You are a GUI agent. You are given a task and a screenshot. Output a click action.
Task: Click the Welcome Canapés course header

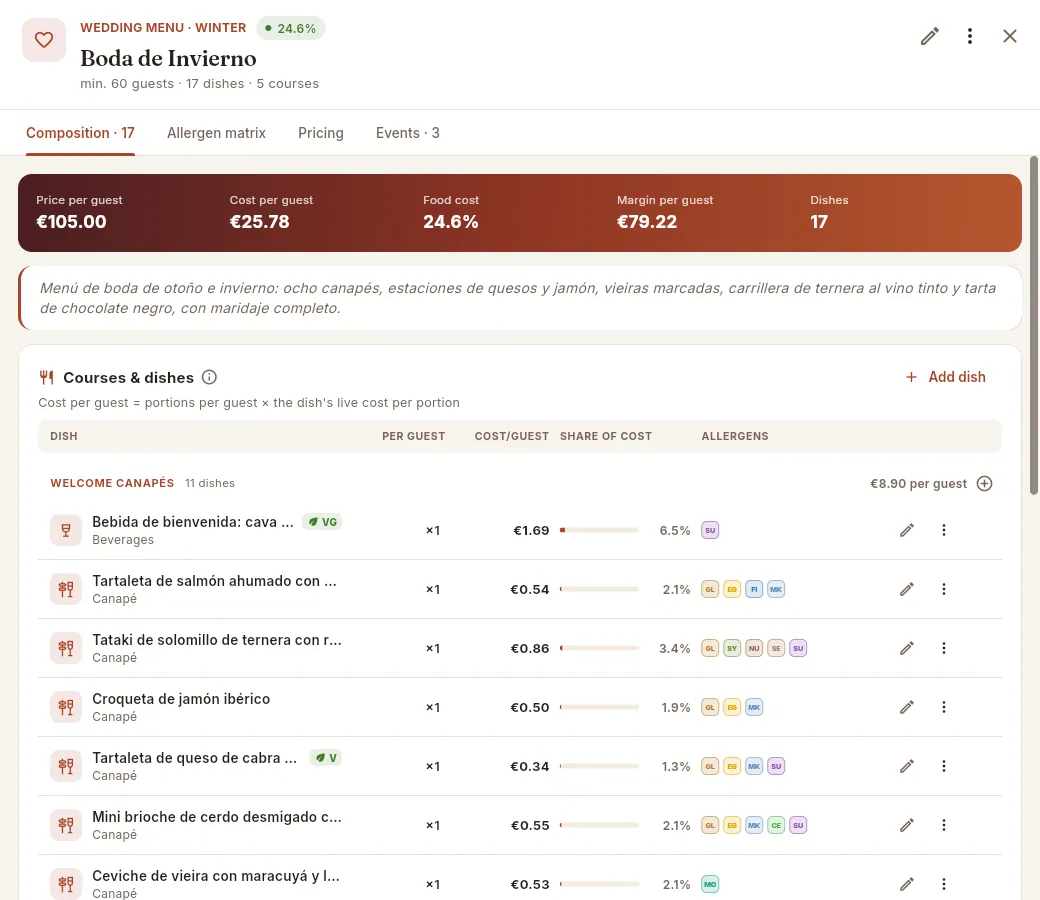[112, 483]
